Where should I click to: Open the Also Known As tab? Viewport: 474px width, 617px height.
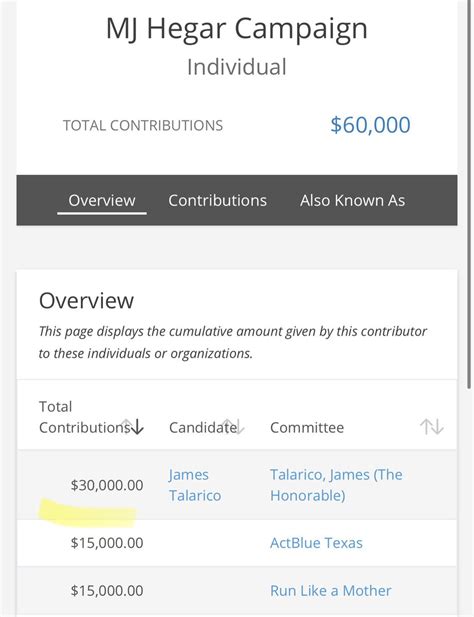[x=352, y=200]
